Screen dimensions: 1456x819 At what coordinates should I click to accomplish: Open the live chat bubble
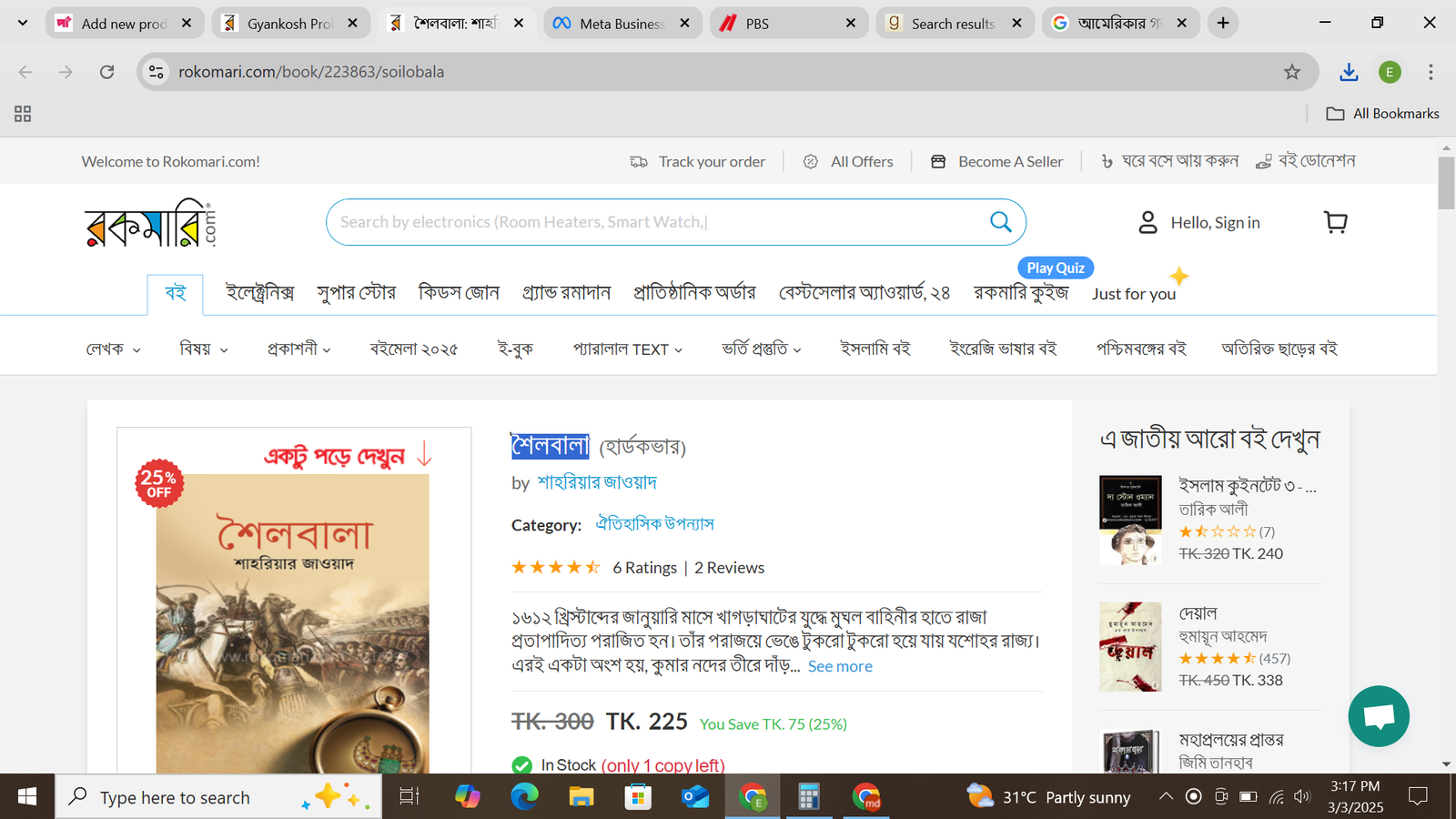pos(1379,716)
